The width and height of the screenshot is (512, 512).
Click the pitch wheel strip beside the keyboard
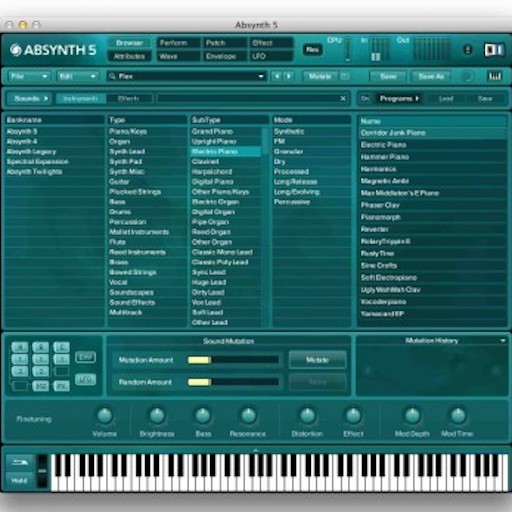pos(42,471)
